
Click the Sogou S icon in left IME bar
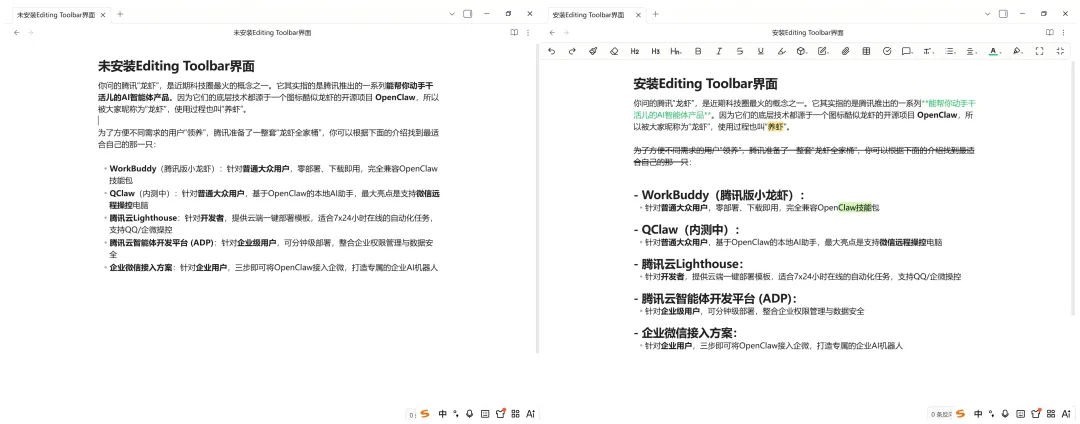[425, 414]
